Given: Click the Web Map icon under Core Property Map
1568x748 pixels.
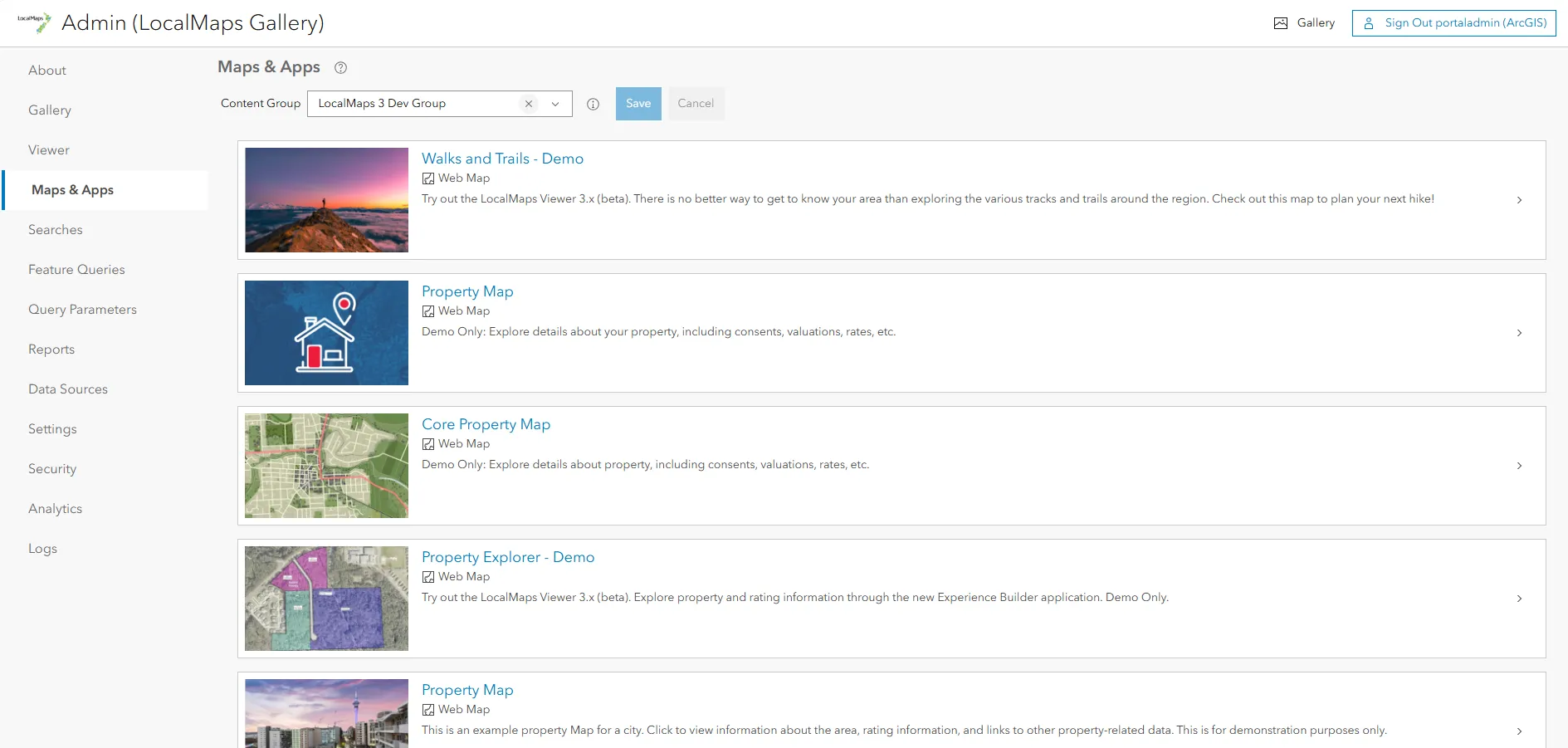Looking at the screenshot, I should coord(428,444).
